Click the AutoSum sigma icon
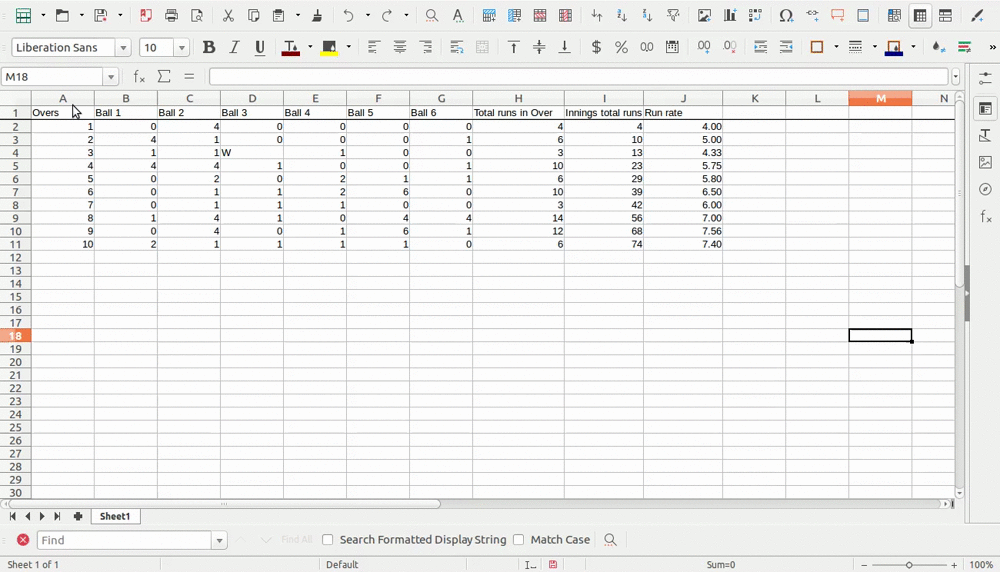1000x572 pixels. click(164, 77)
